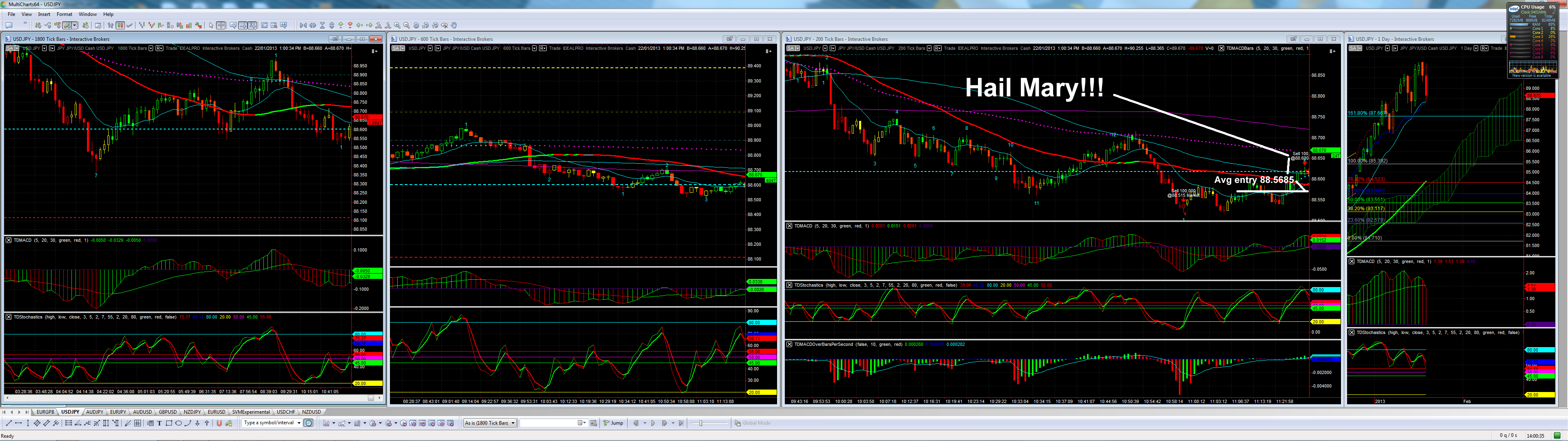Click 'New version is available' in CPU gadget
The width and height of the screenshot is (1568, 441).
click(x=1532, y=76)
